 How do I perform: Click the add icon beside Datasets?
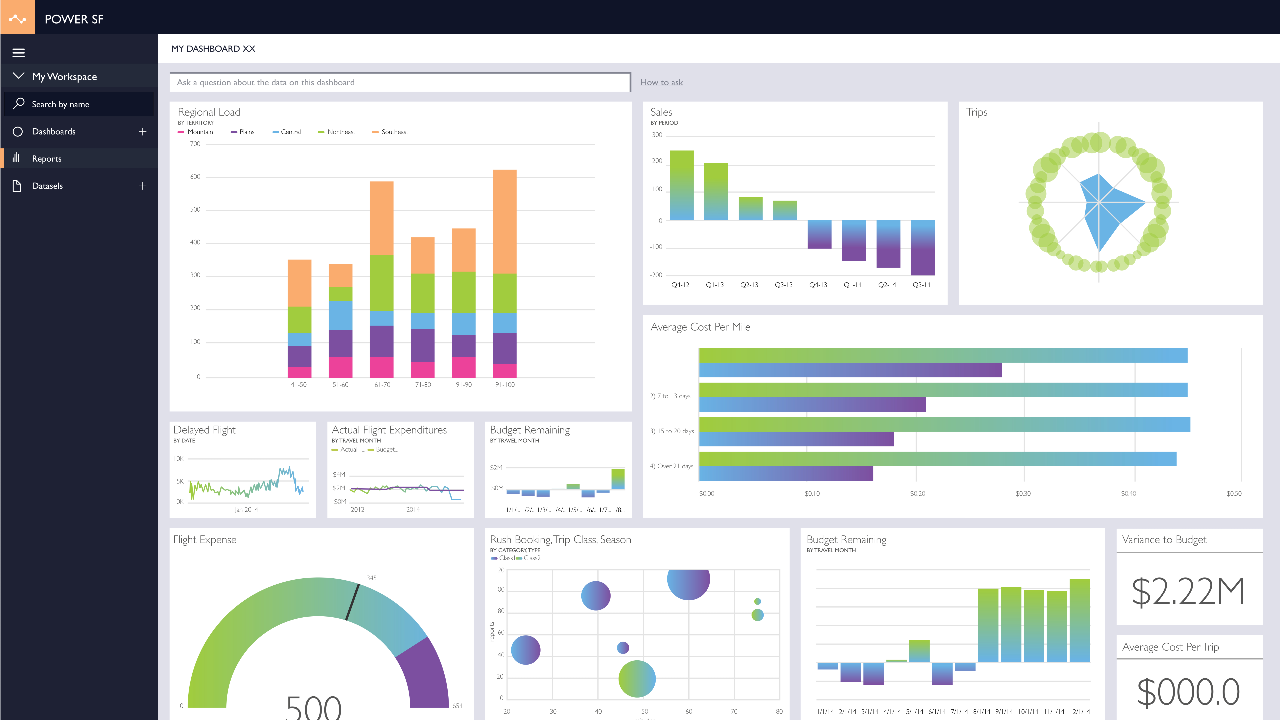142,186
